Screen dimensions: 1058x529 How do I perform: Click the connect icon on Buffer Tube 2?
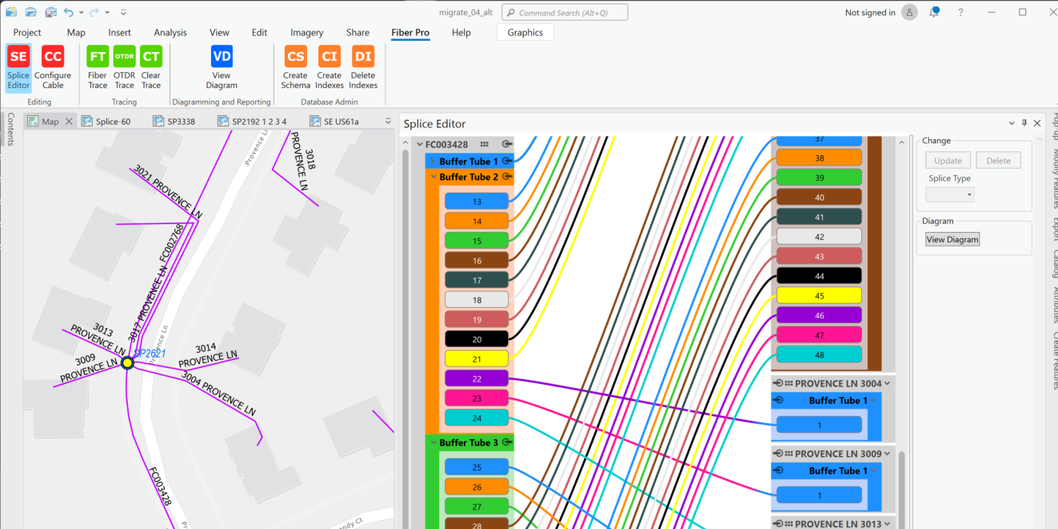[507, 177]
